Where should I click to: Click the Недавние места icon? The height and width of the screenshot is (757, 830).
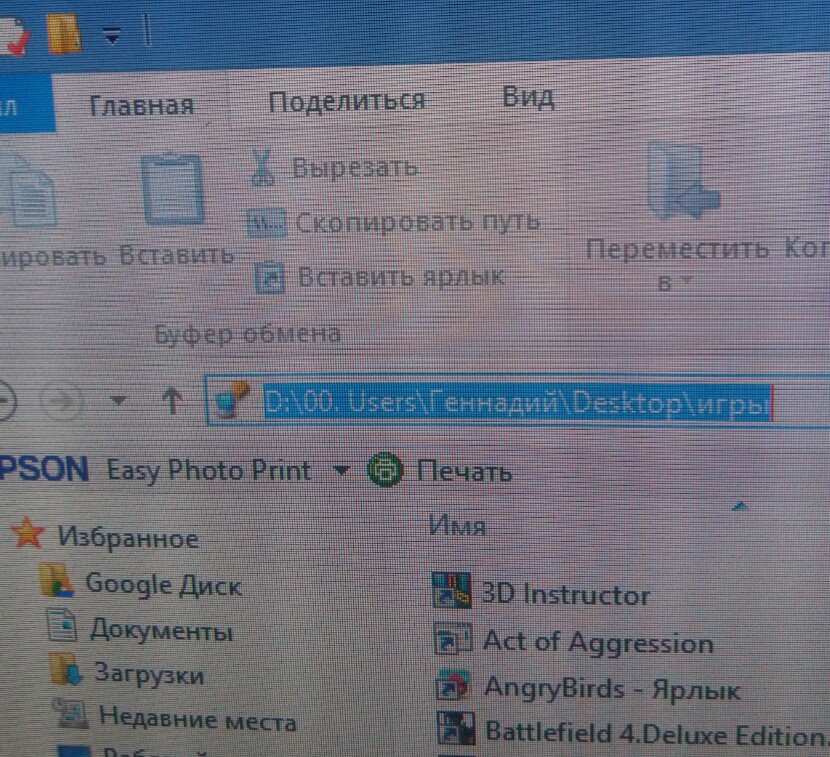click(70, 713)
